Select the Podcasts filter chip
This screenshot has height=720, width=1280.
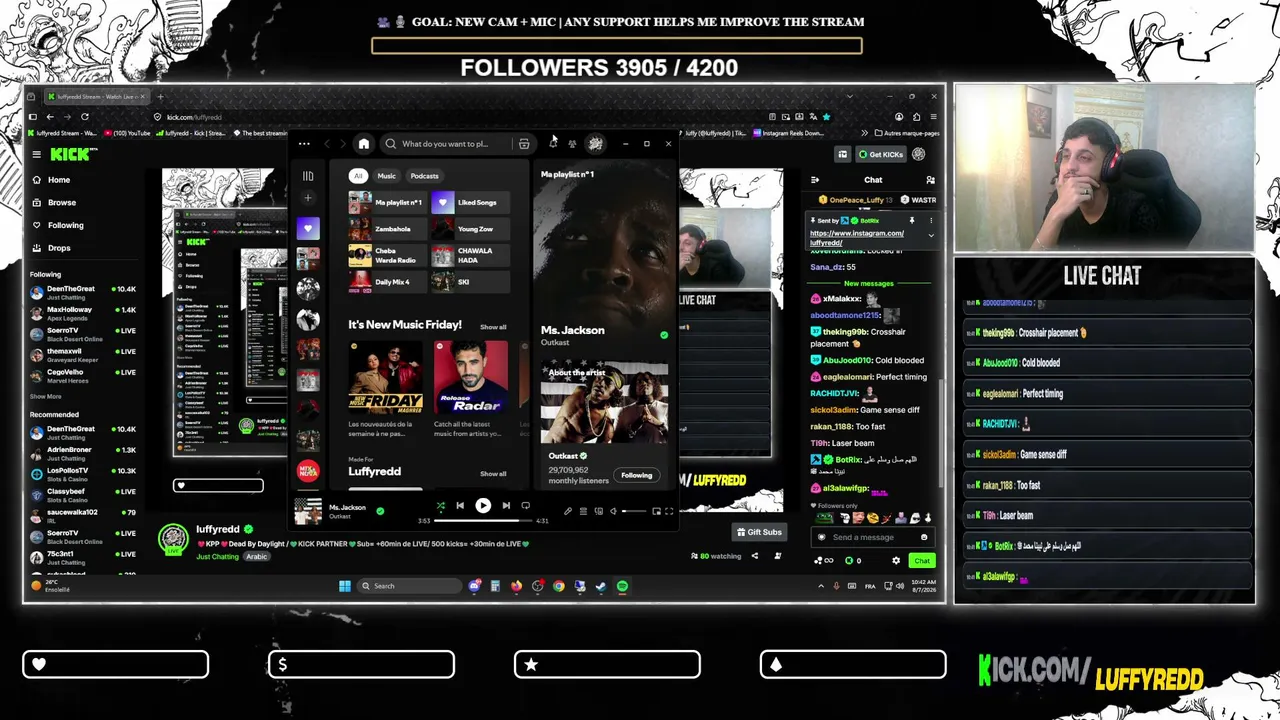(x=424, y=176)
